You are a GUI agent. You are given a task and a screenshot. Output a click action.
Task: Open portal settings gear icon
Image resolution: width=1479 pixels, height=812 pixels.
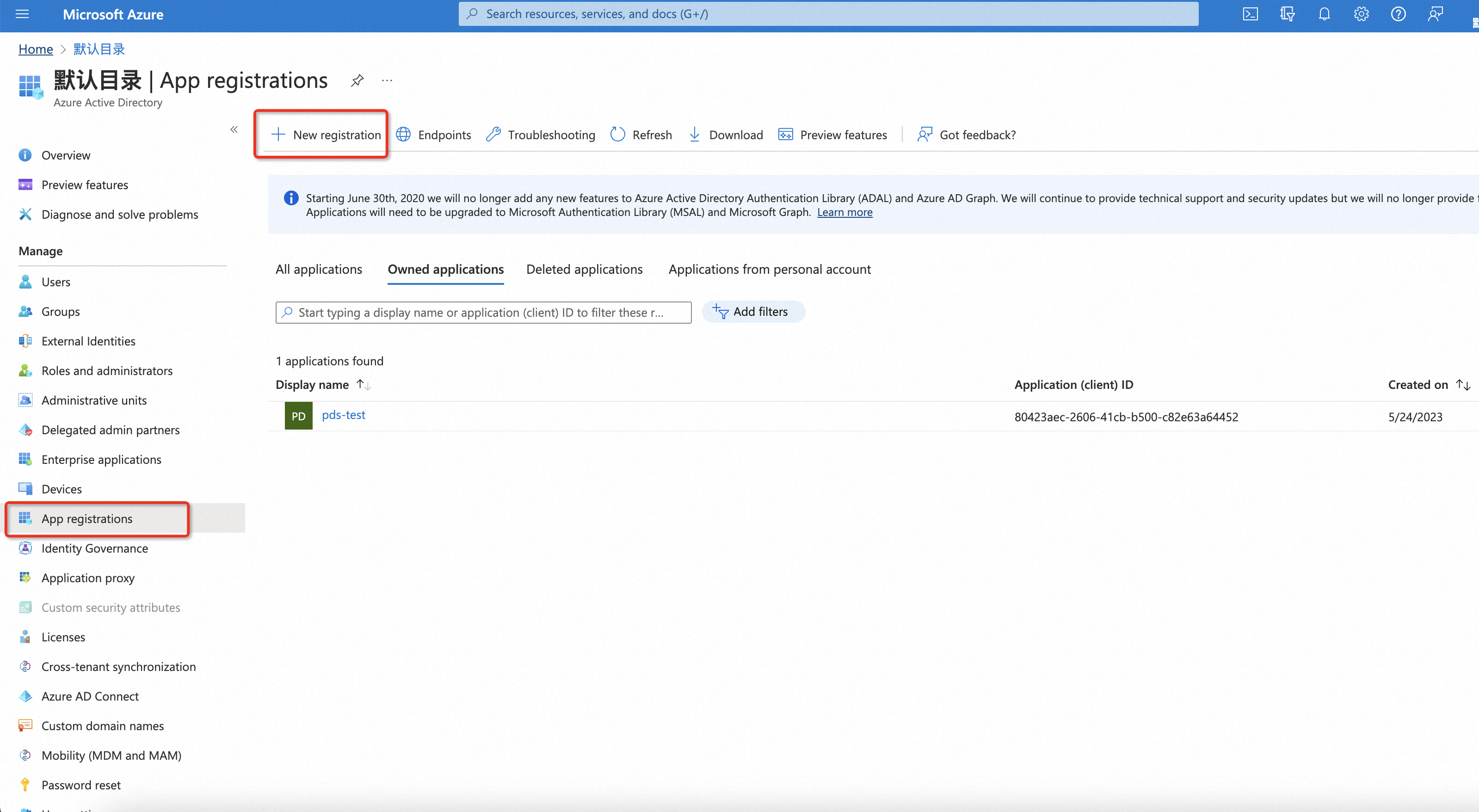(x=1361, y=14)
